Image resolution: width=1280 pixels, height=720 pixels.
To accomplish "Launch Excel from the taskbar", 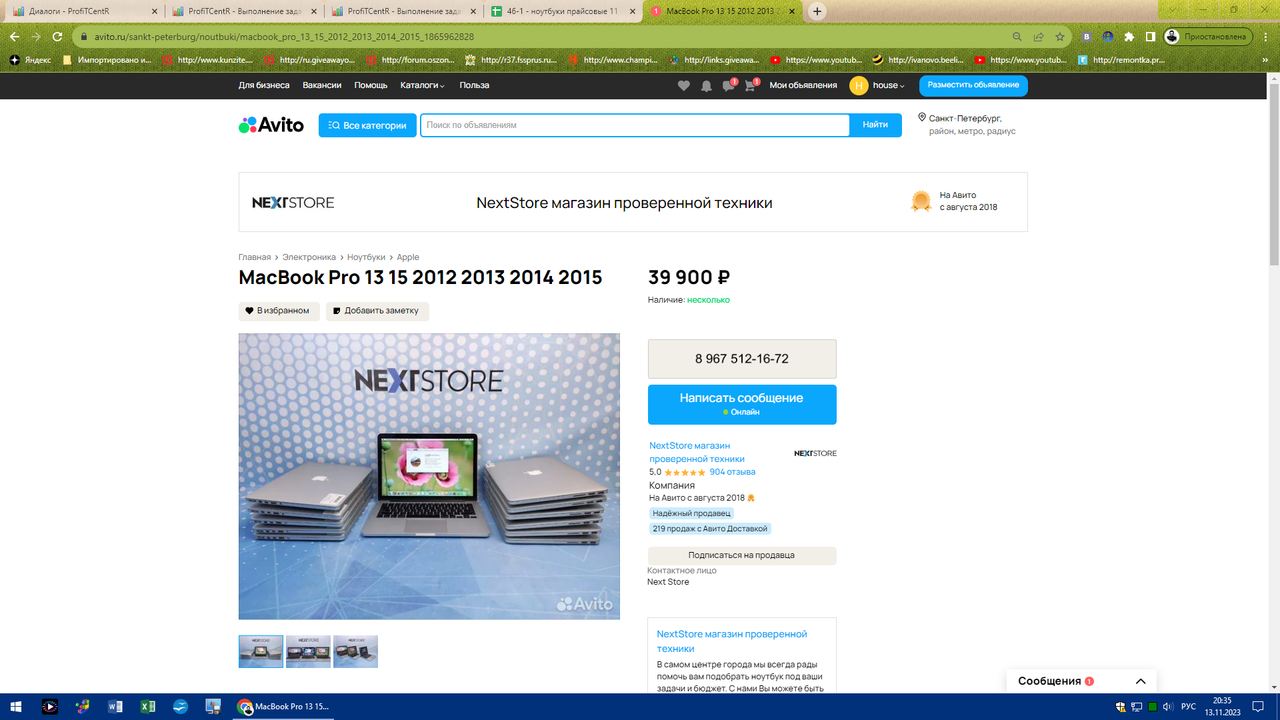I will [x=148, y=707].
